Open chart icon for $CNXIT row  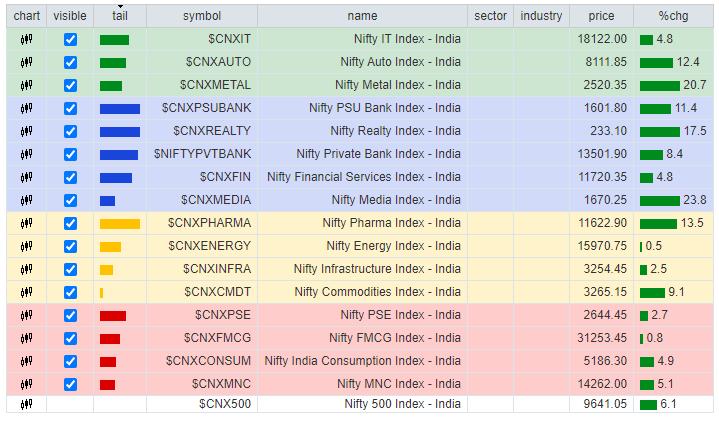click(26, 39)
